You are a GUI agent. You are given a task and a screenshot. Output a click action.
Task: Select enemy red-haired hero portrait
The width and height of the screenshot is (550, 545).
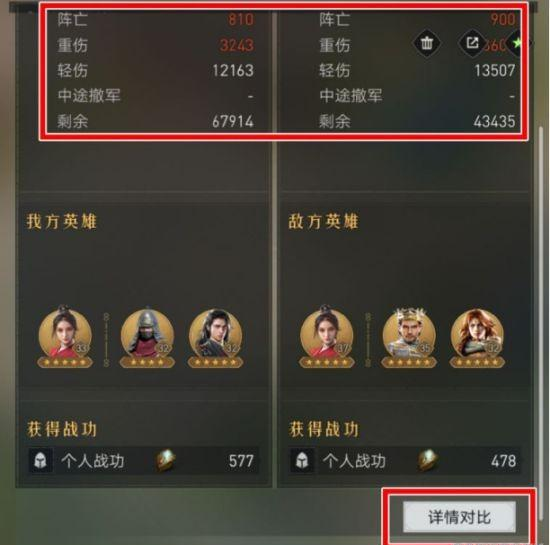477,333
